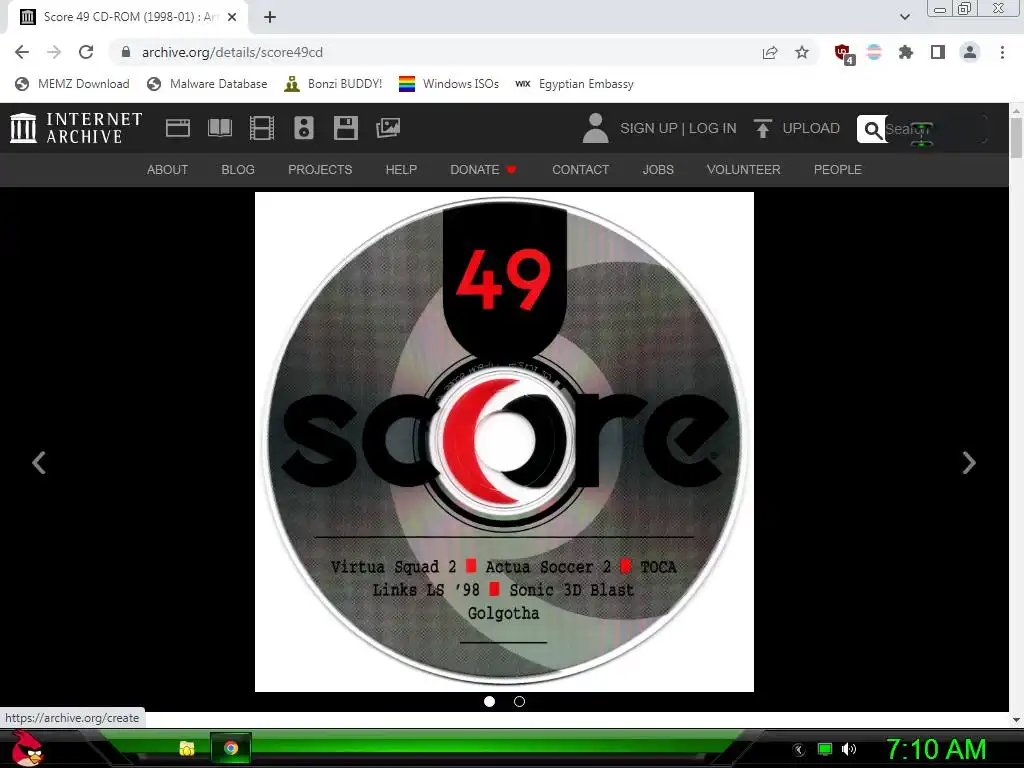Open the HELP menu item
Screen dimensions: 1024x768
coord(401,170)
